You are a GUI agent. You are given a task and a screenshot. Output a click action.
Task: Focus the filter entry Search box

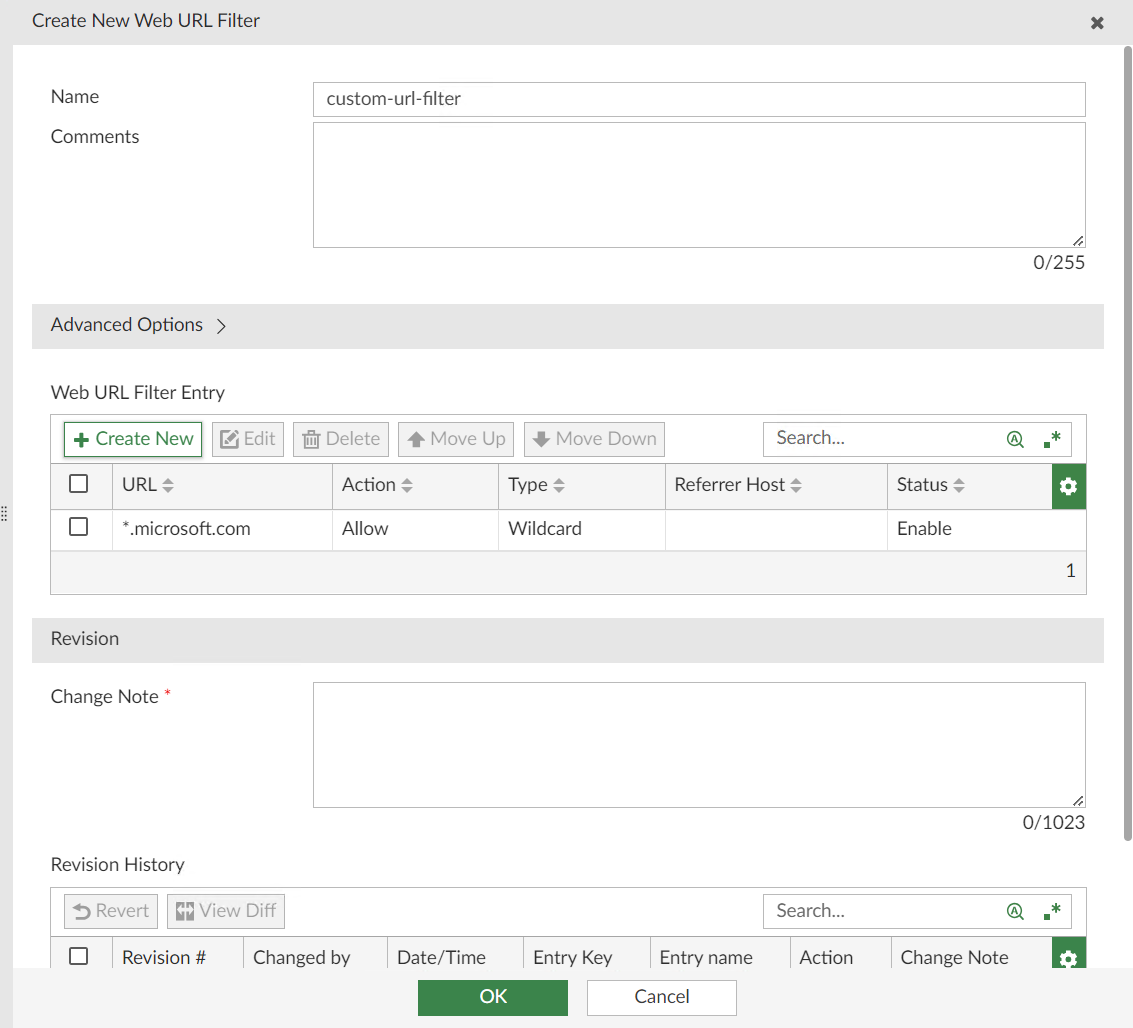coord(883,439)
